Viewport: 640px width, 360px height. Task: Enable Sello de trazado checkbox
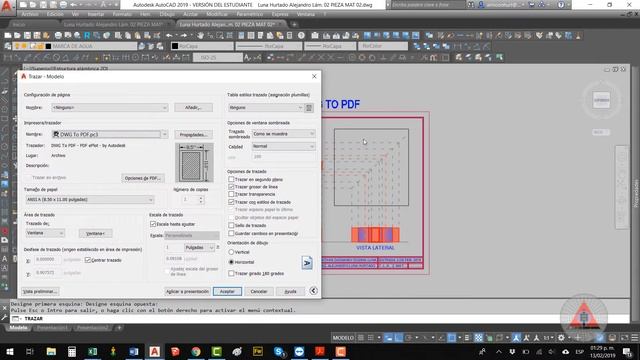click(231, 225)
